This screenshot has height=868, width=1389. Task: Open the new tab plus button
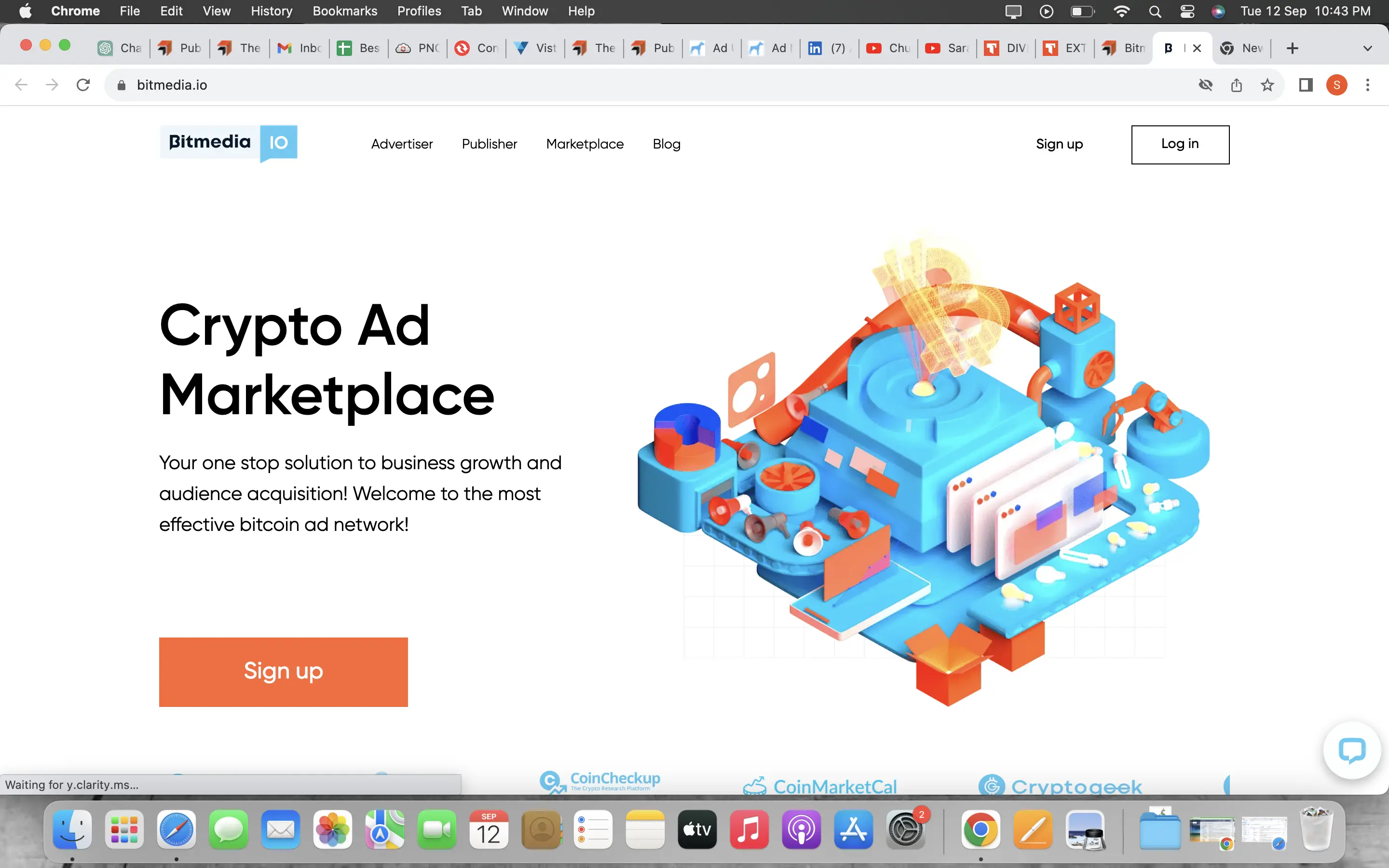pos(1292,48)
